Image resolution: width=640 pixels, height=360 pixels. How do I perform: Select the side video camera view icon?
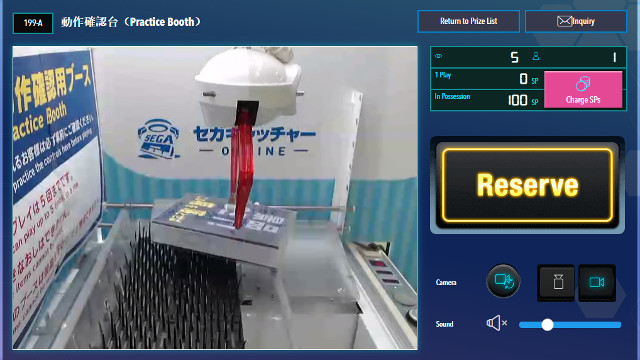597,282
